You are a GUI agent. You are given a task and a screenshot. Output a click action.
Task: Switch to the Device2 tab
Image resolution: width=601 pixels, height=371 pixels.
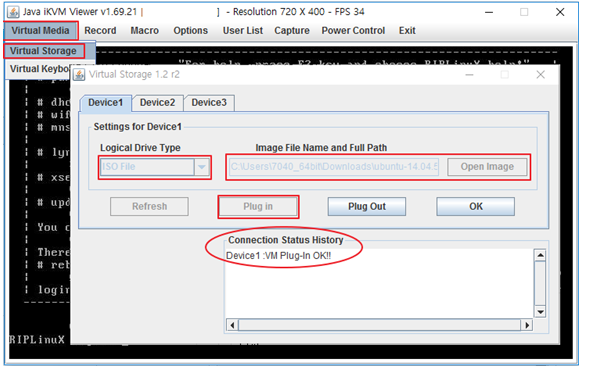(x=158, y=103)
